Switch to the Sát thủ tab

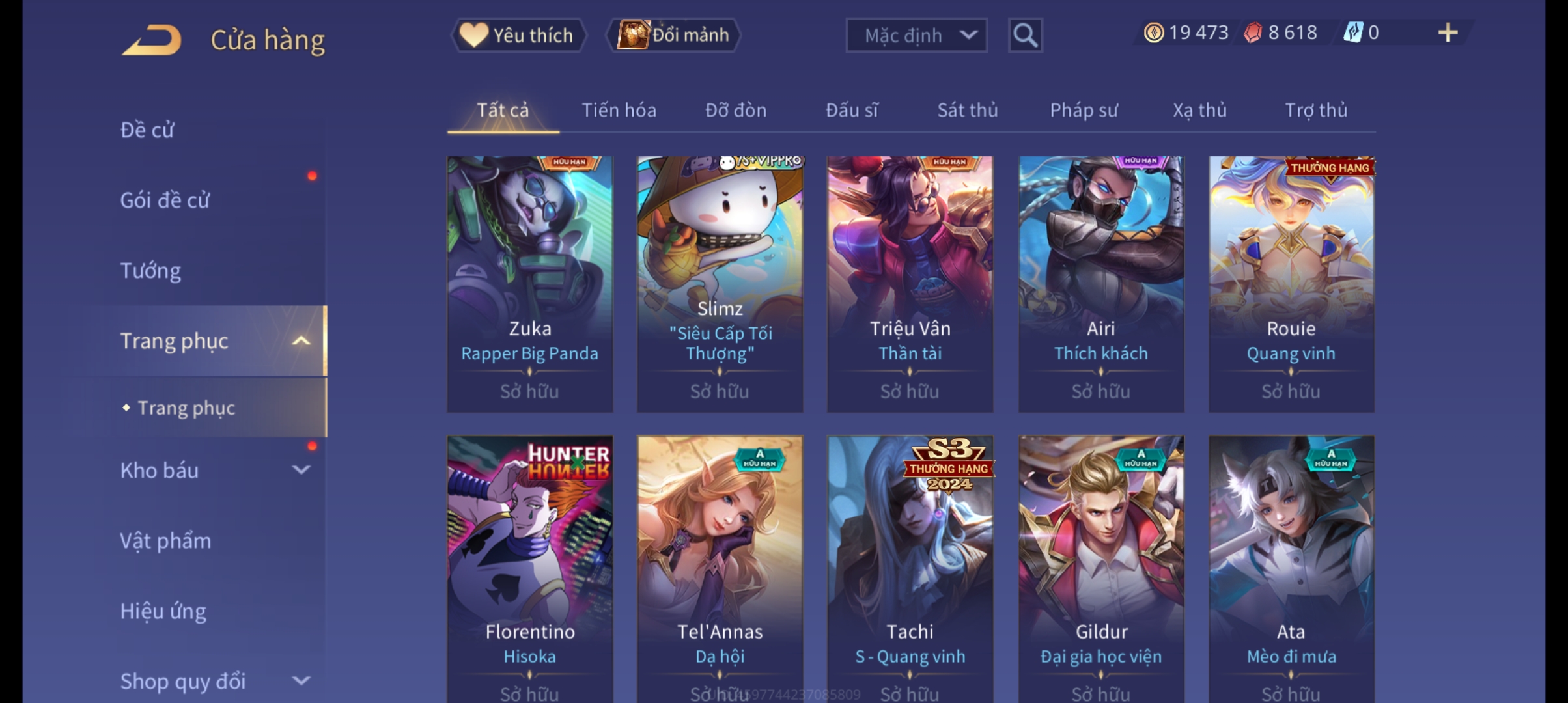pos(967,110)
